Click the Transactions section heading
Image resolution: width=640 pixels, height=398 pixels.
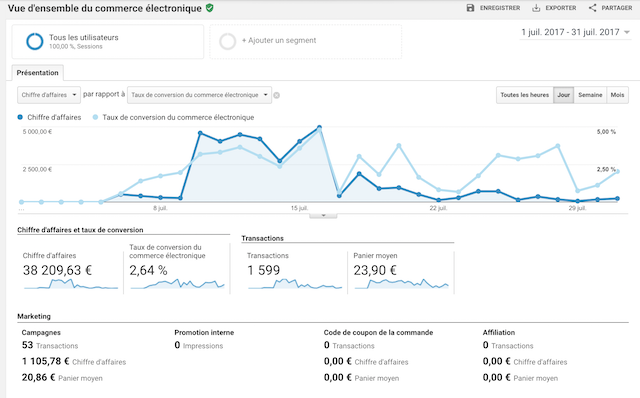pos(262,238)
